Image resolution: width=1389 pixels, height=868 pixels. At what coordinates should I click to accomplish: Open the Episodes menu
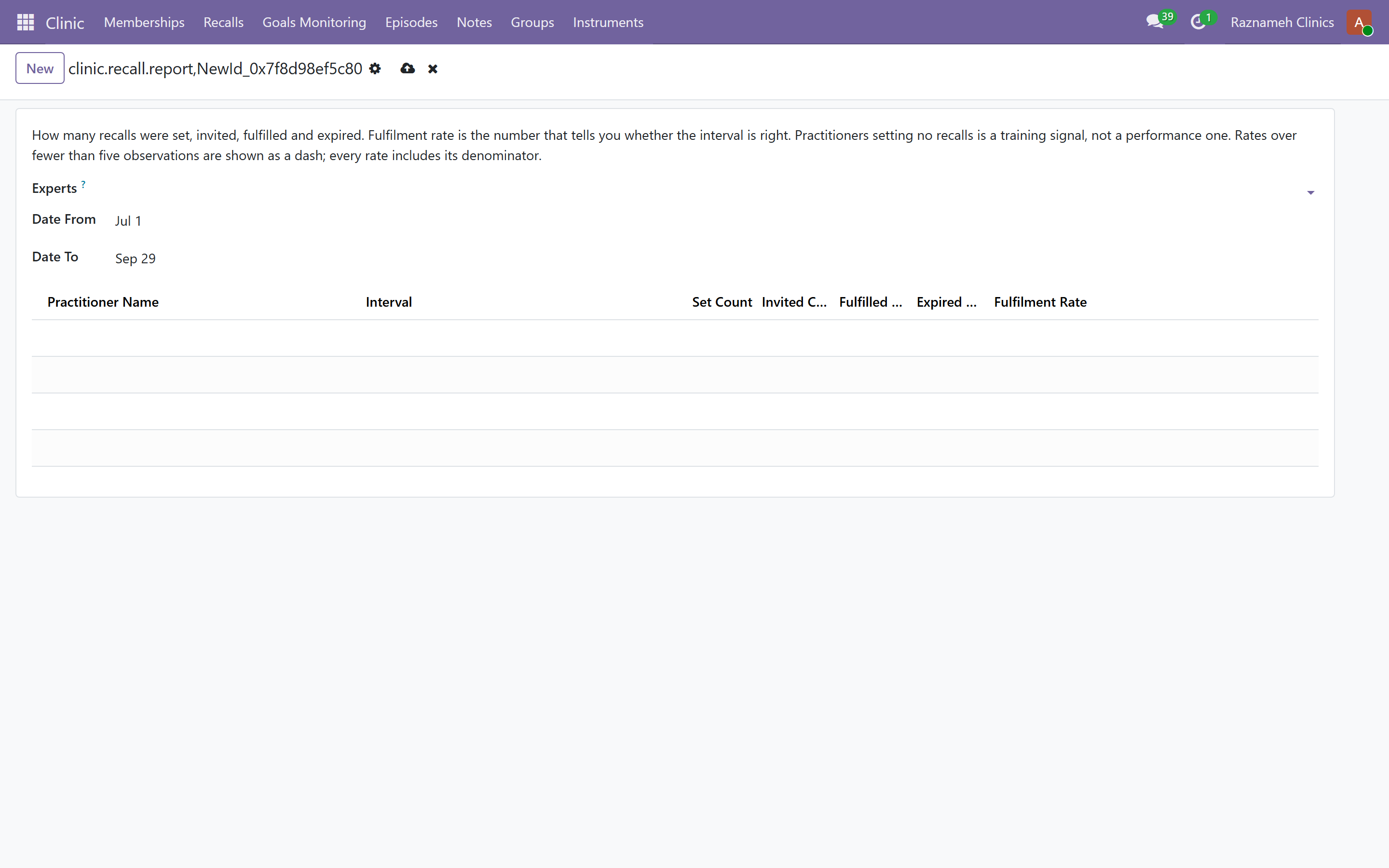point(411,22)
